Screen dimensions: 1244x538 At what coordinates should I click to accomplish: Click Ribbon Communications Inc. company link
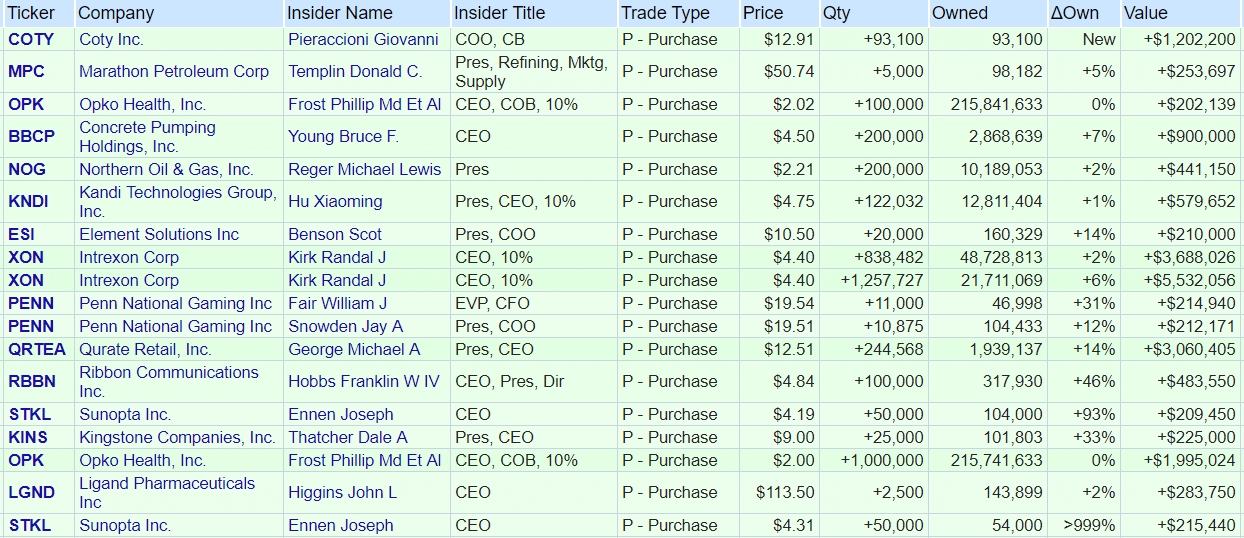(x=169, y=381)
